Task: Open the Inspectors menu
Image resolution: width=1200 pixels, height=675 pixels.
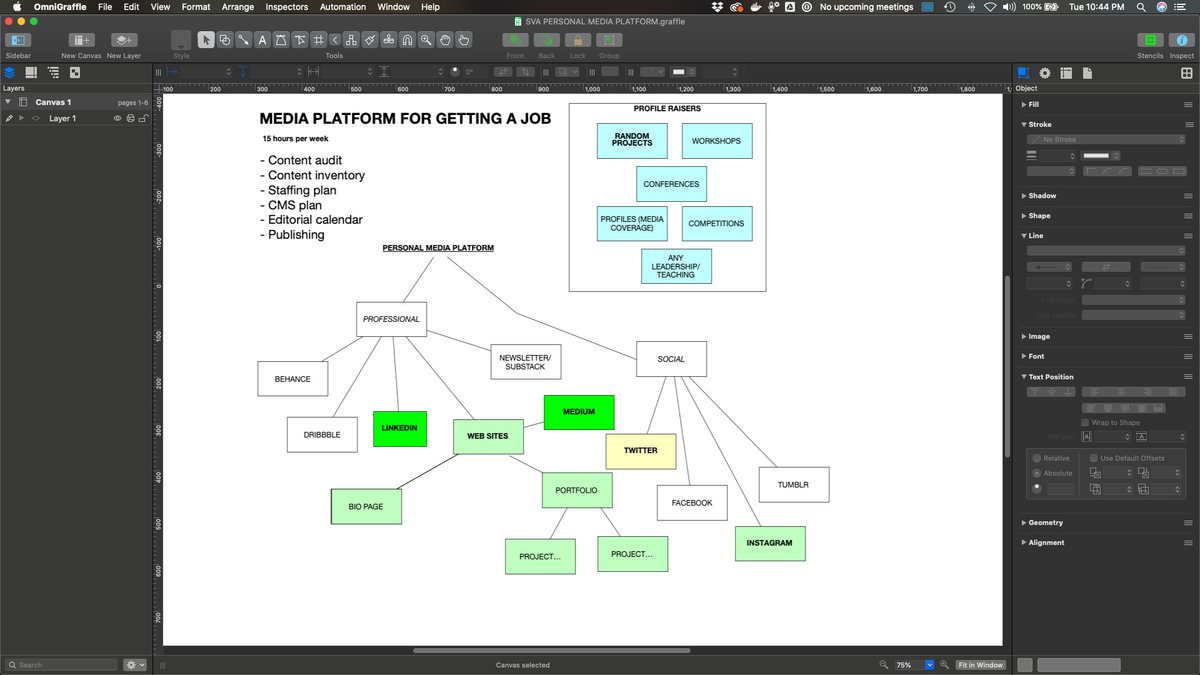Action: (286, 7)
